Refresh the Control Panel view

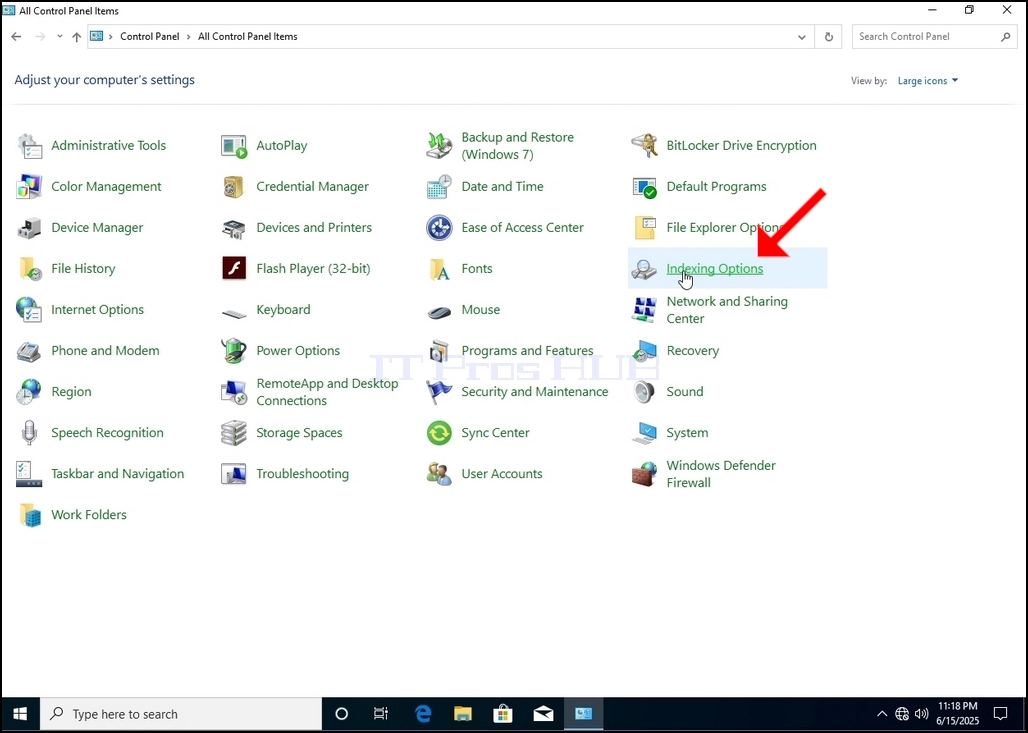point(829,37)
